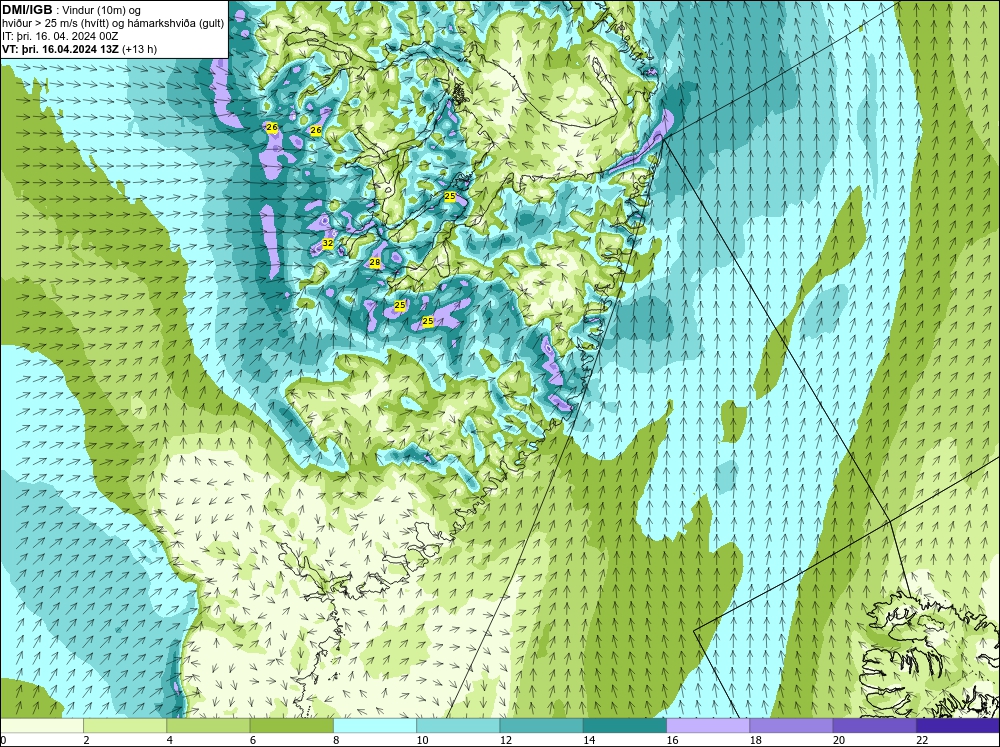Click the light lavender 16–18 m/s legend swatch

click(x=708, y=726)
